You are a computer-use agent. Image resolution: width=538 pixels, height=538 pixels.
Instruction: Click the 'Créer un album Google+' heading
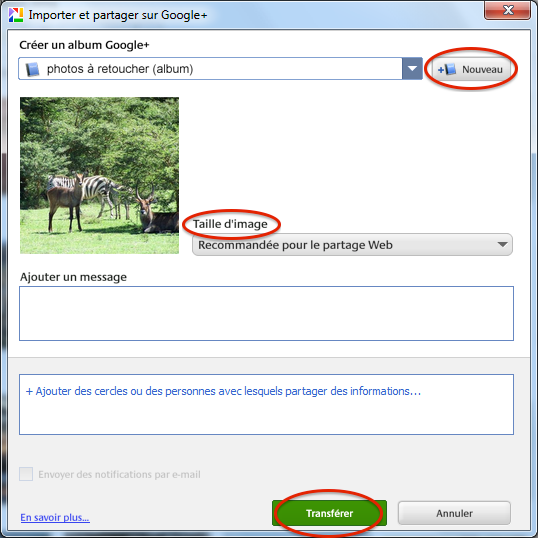(84, 45)
